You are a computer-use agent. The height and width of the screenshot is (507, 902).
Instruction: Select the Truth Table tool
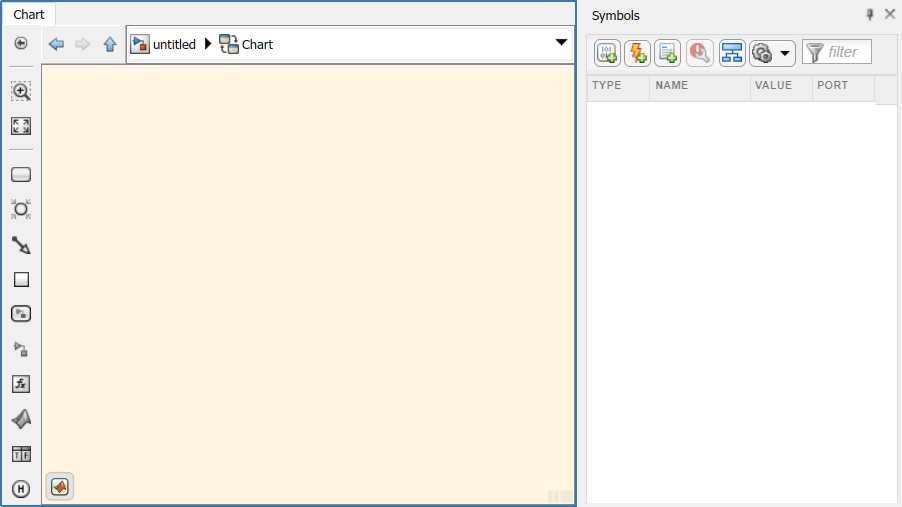pyautogui.click(x=21, y=455)
